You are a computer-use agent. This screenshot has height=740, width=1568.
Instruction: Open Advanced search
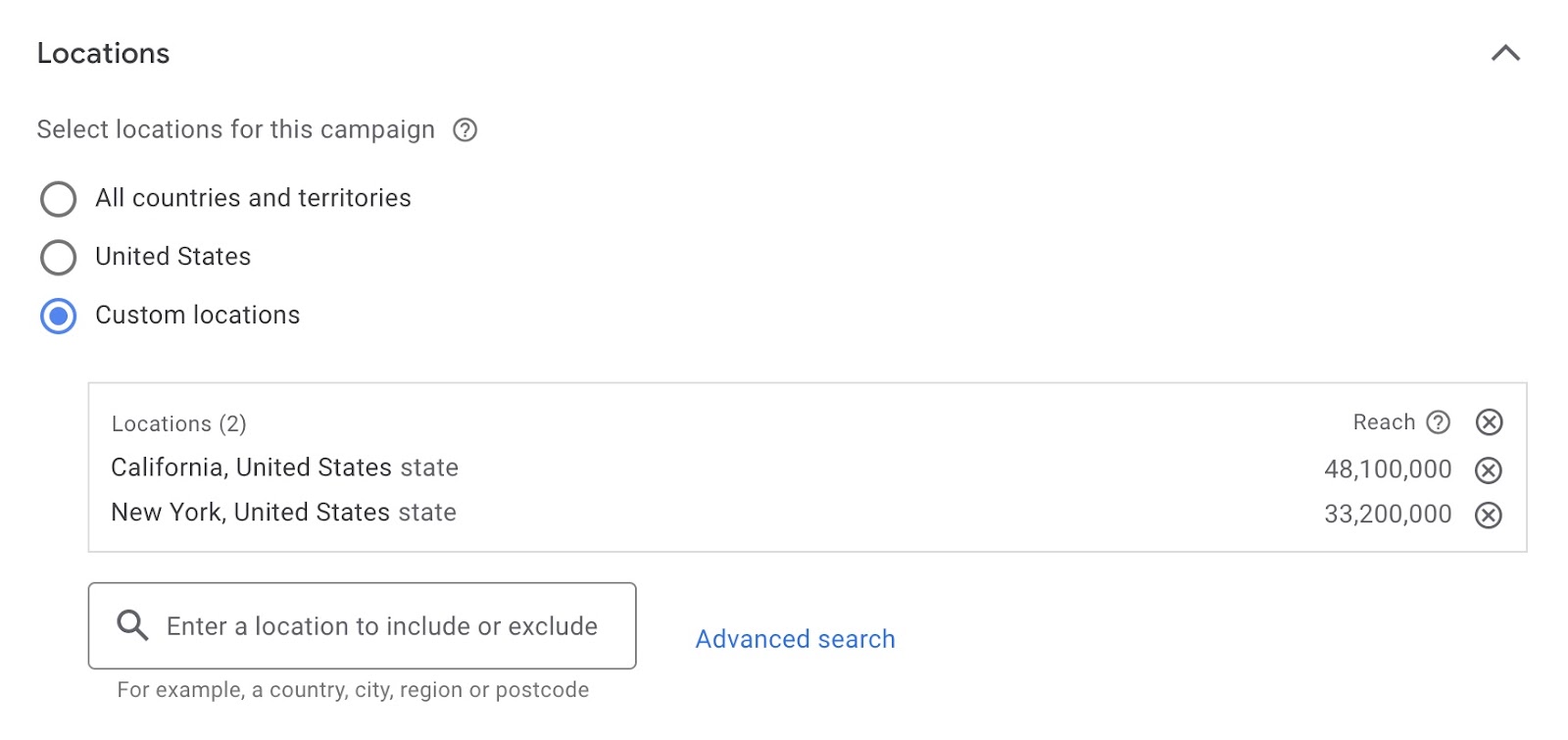(x=794, y=638)
